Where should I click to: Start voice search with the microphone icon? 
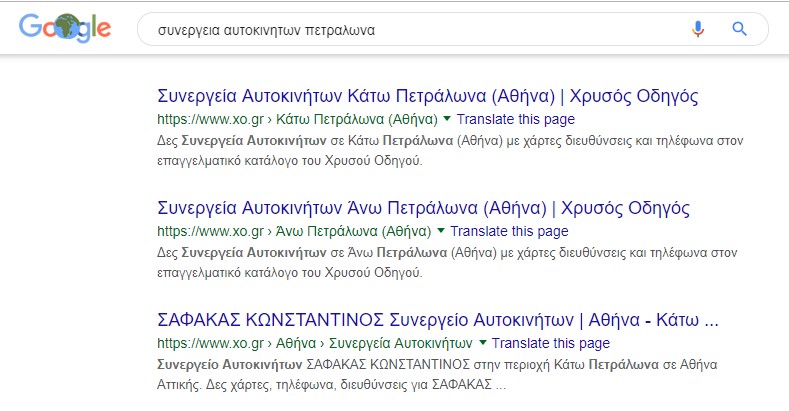[x=698, y=29]
